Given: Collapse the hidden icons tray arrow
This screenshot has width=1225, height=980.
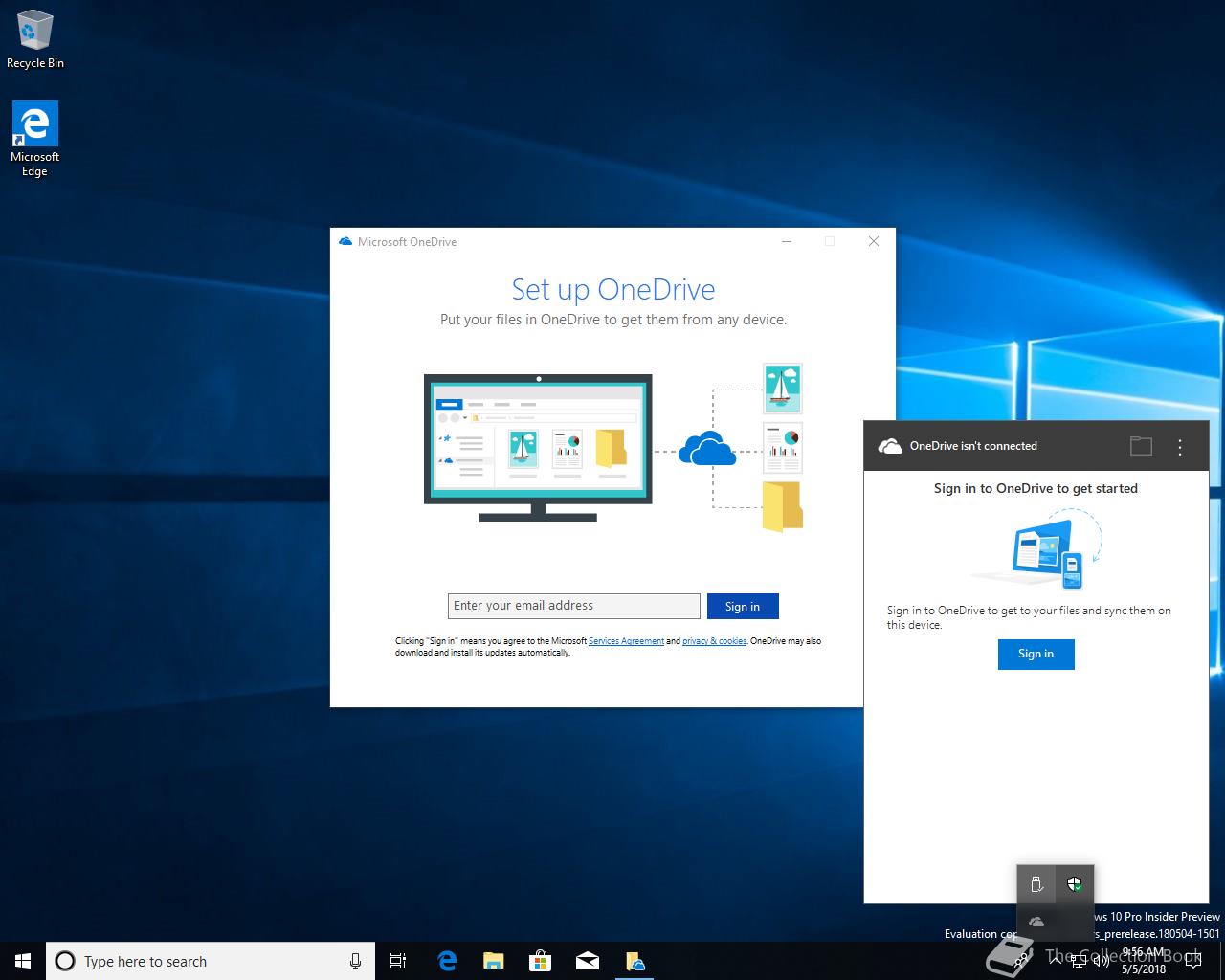Looking at the screenshot, I should [x=1054, y=961].
